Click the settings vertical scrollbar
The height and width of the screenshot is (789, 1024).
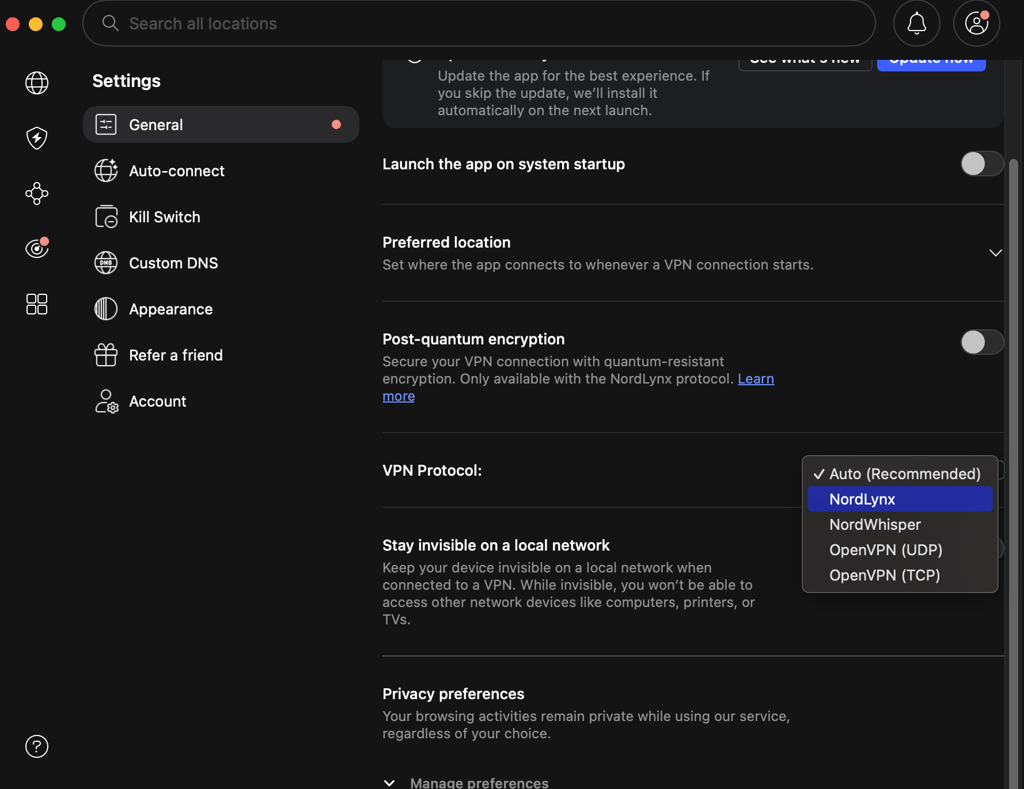pyautogui.click(x=1014, y=473)
